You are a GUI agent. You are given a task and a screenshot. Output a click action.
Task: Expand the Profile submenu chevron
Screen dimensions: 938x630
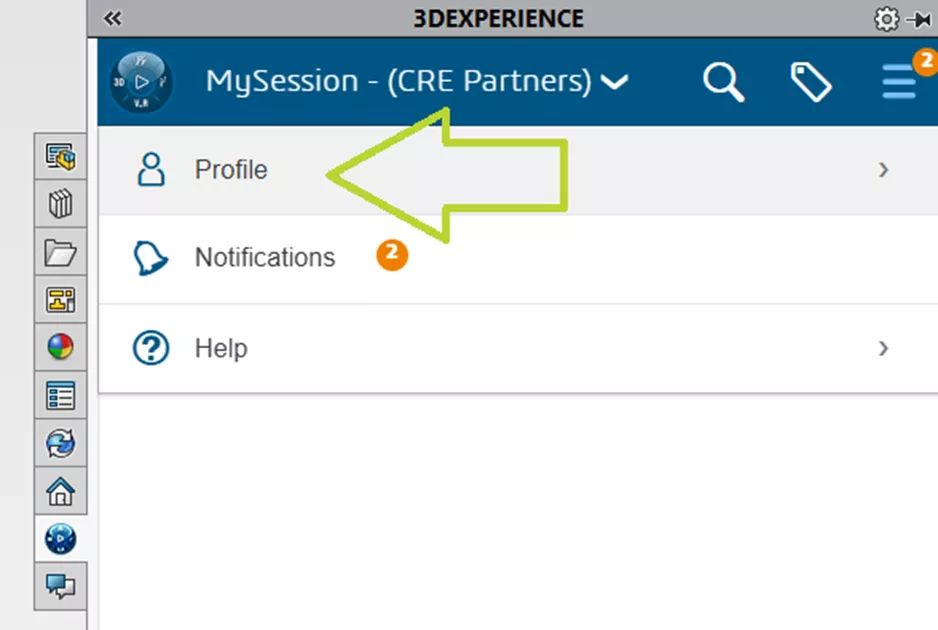click(x=883, y=170)
